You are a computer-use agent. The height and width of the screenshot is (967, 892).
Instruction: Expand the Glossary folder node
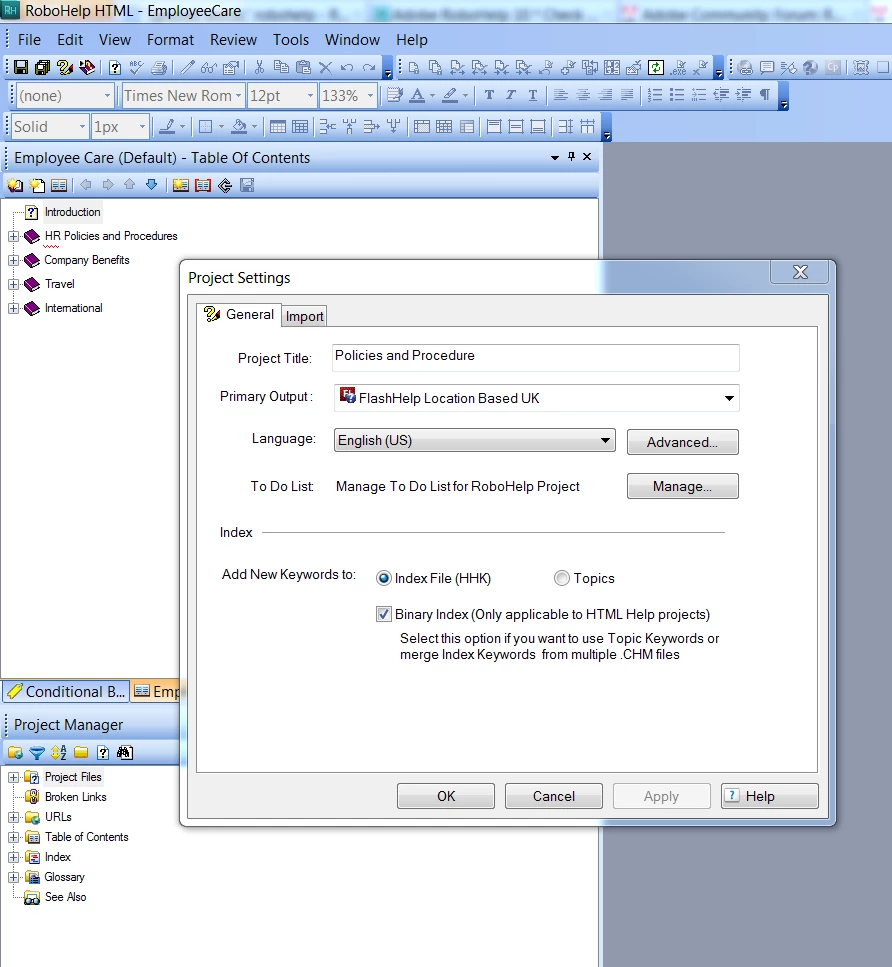tap(13, 877)
